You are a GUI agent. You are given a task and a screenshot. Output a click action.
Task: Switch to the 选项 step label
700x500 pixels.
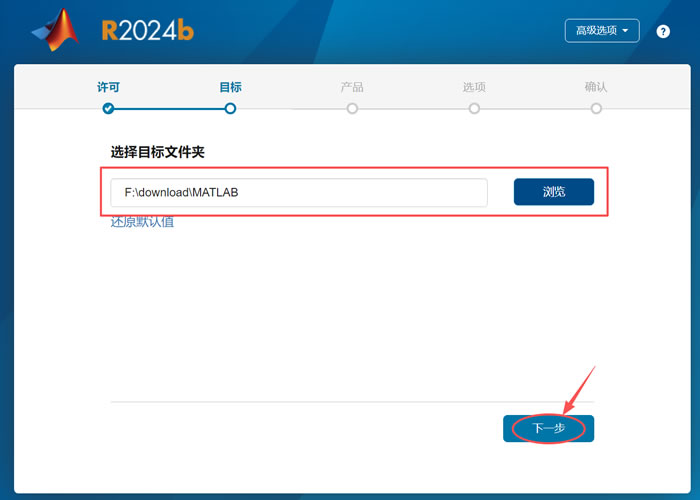(474, 87)
